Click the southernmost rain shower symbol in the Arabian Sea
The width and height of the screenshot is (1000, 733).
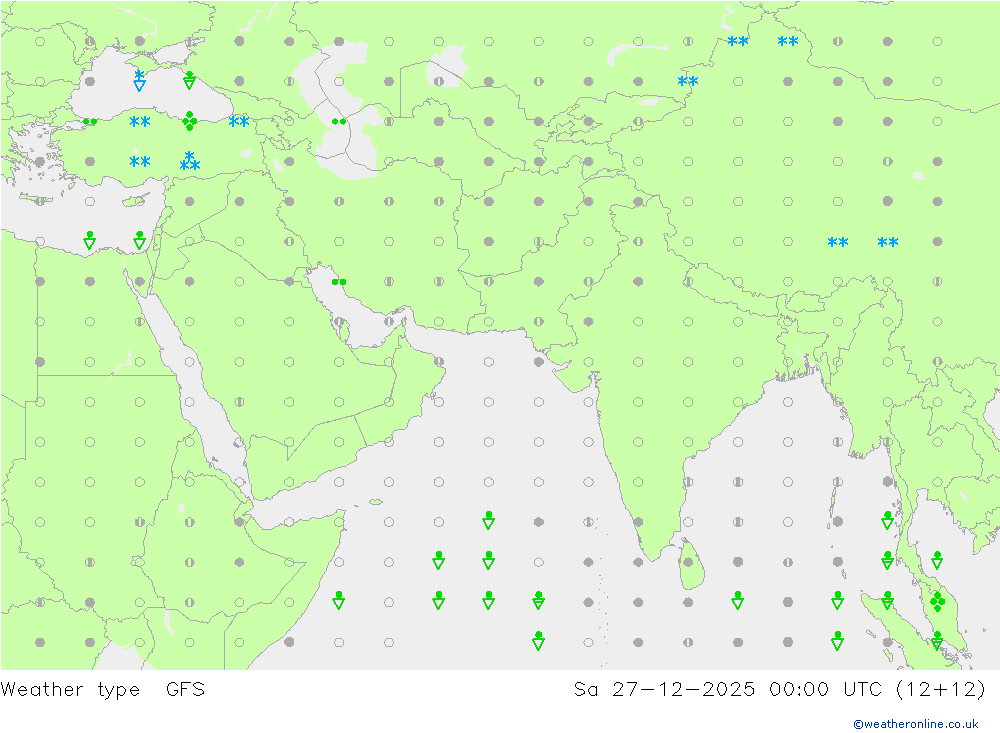[538, 641]
